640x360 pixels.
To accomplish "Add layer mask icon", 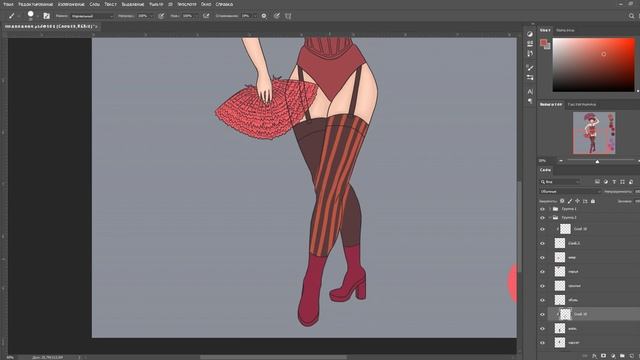I will [x=604, y=356].
